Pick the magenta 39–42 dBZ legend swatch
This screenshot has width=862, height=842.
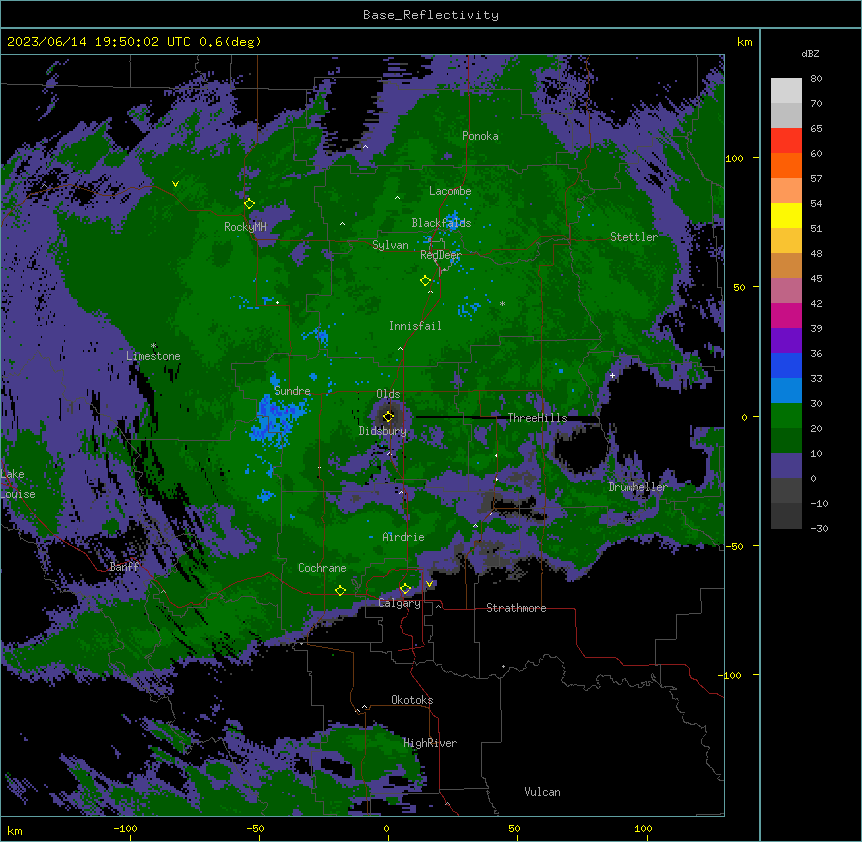[786, 315]
